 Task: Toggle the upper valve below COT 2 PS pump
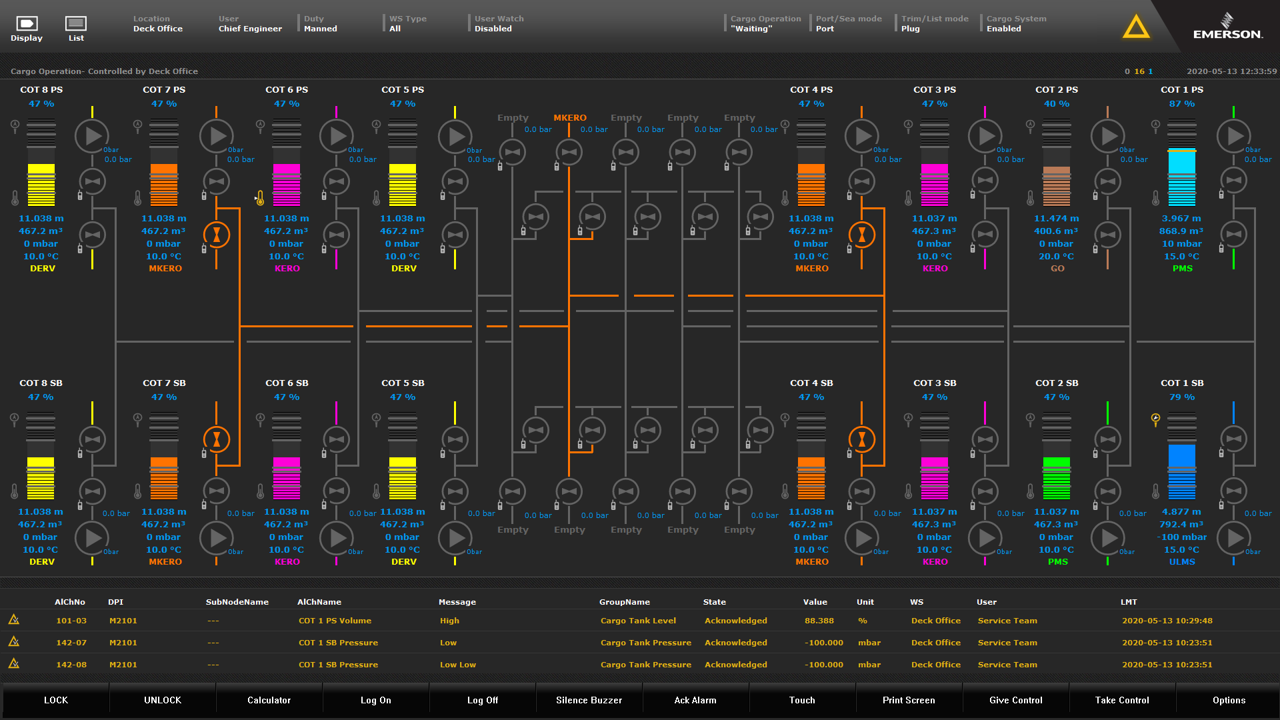pos(1106,182)
